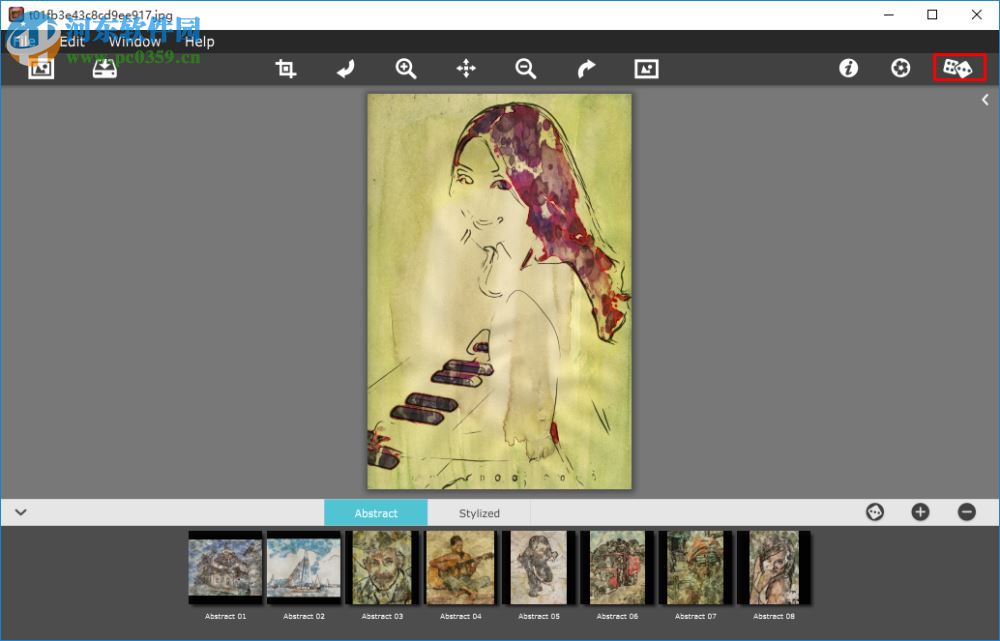Click the minus button to remove preset
Screen dimensions: 1000x641
coord(966,511)
